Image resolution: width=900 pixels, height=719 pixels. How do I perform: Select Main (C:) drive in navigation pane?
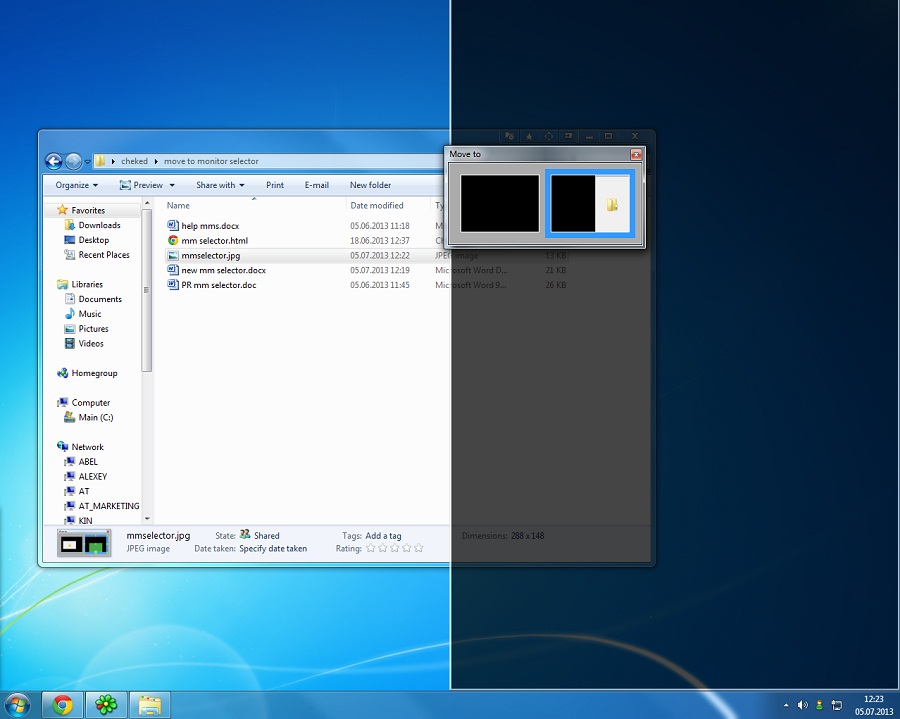(x=95, y=417)
